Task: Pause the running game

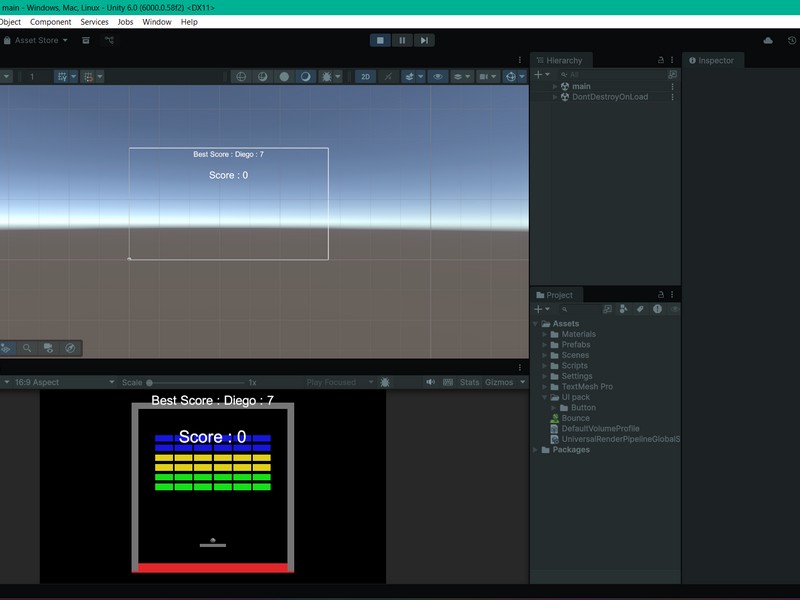Action: click(402, 40)
